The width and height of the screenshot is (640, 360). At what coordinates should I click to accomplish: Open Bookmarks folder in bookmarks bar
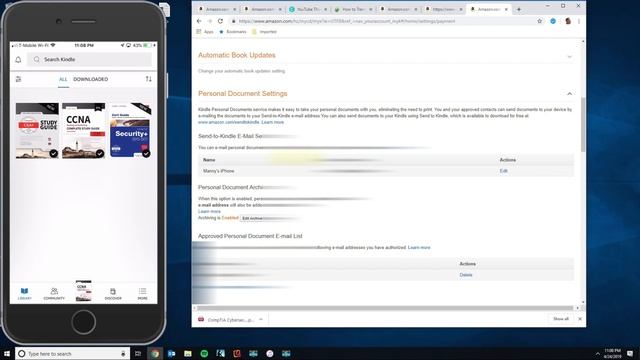pyautogui.click(x=233, y=32)
